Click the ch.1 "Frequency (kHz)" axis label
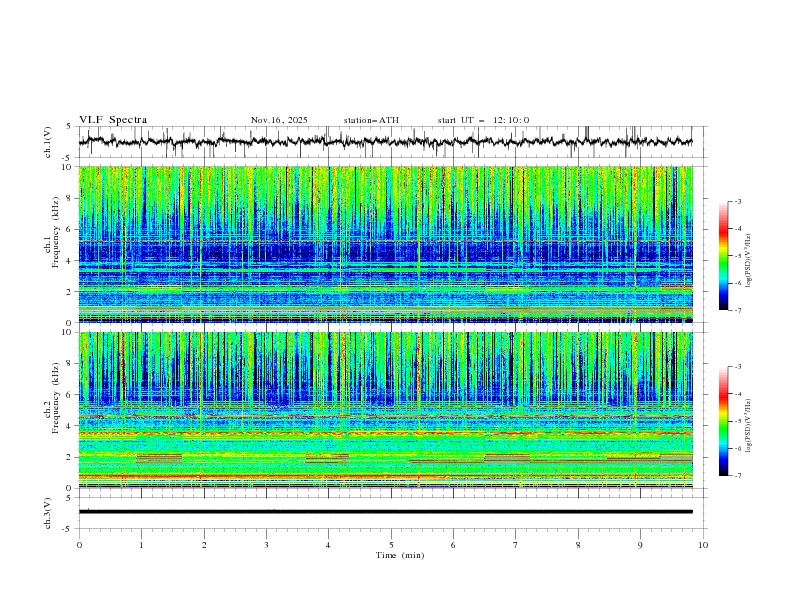 (55, 231)
